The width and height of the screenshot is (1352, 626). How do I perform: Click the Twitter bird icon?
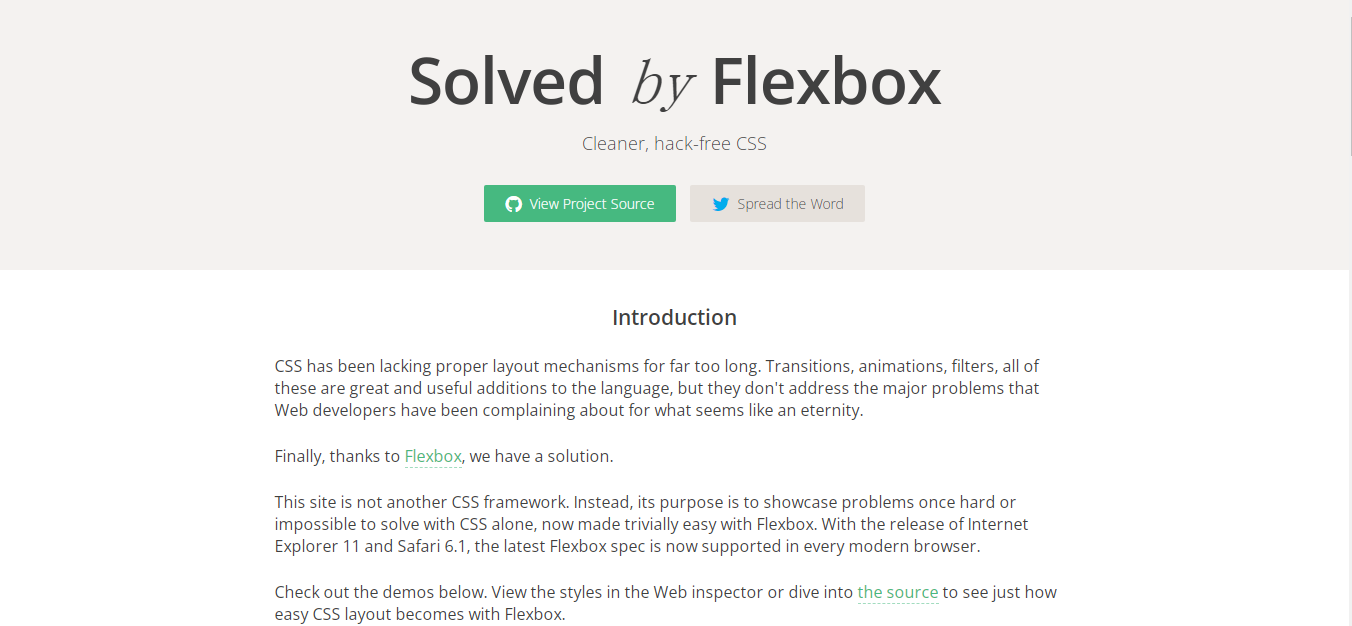(720, 204)
